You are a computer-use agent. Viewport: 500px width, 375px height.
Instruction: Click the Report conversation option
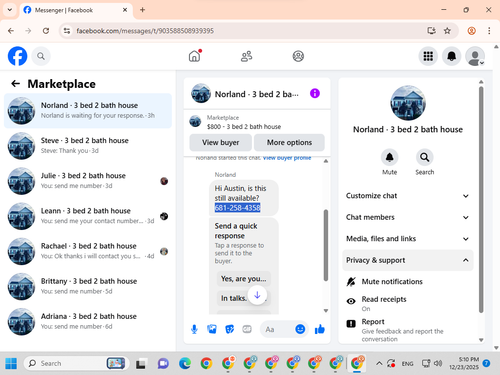(x=408, y=330)
